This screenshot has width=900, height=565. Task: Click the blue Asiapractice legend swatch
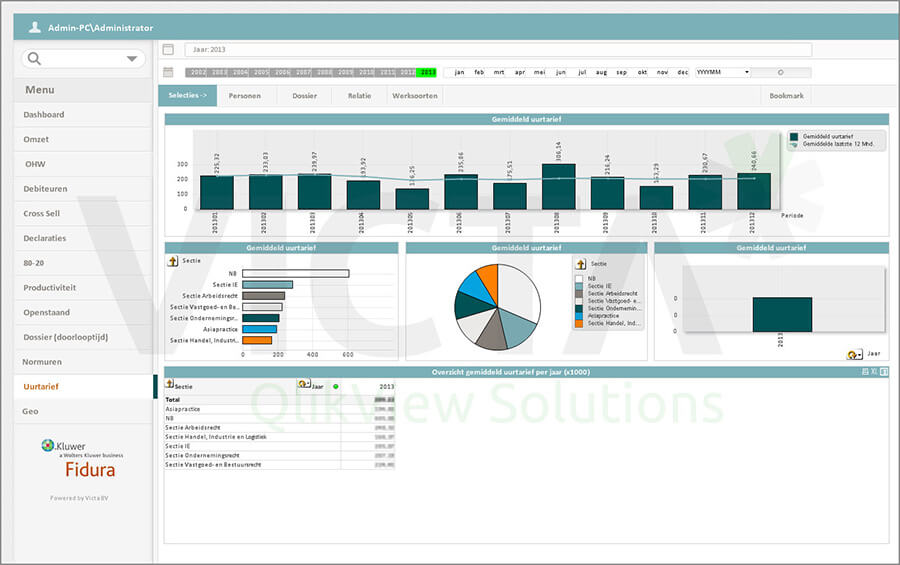579,316
